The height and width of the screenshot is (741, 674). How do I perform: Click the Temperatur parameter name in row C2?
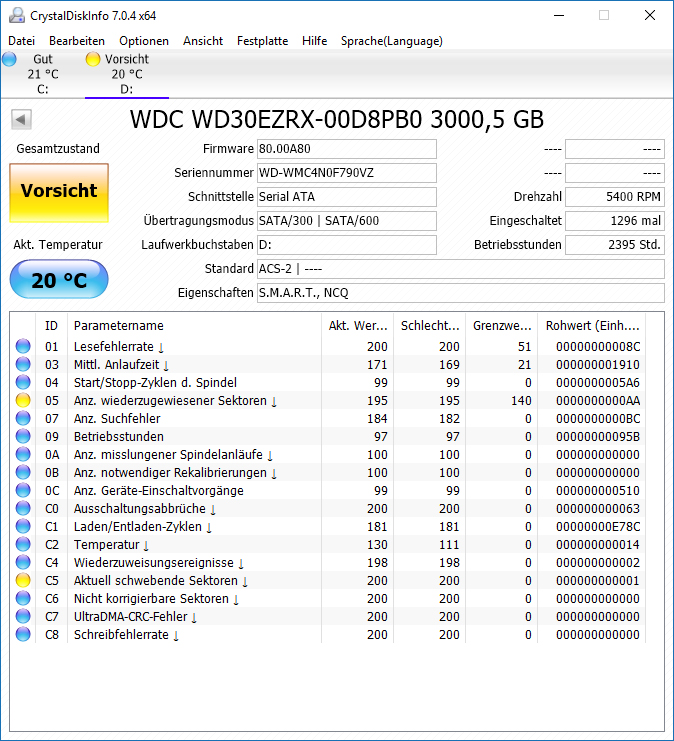tap(106, 544)
